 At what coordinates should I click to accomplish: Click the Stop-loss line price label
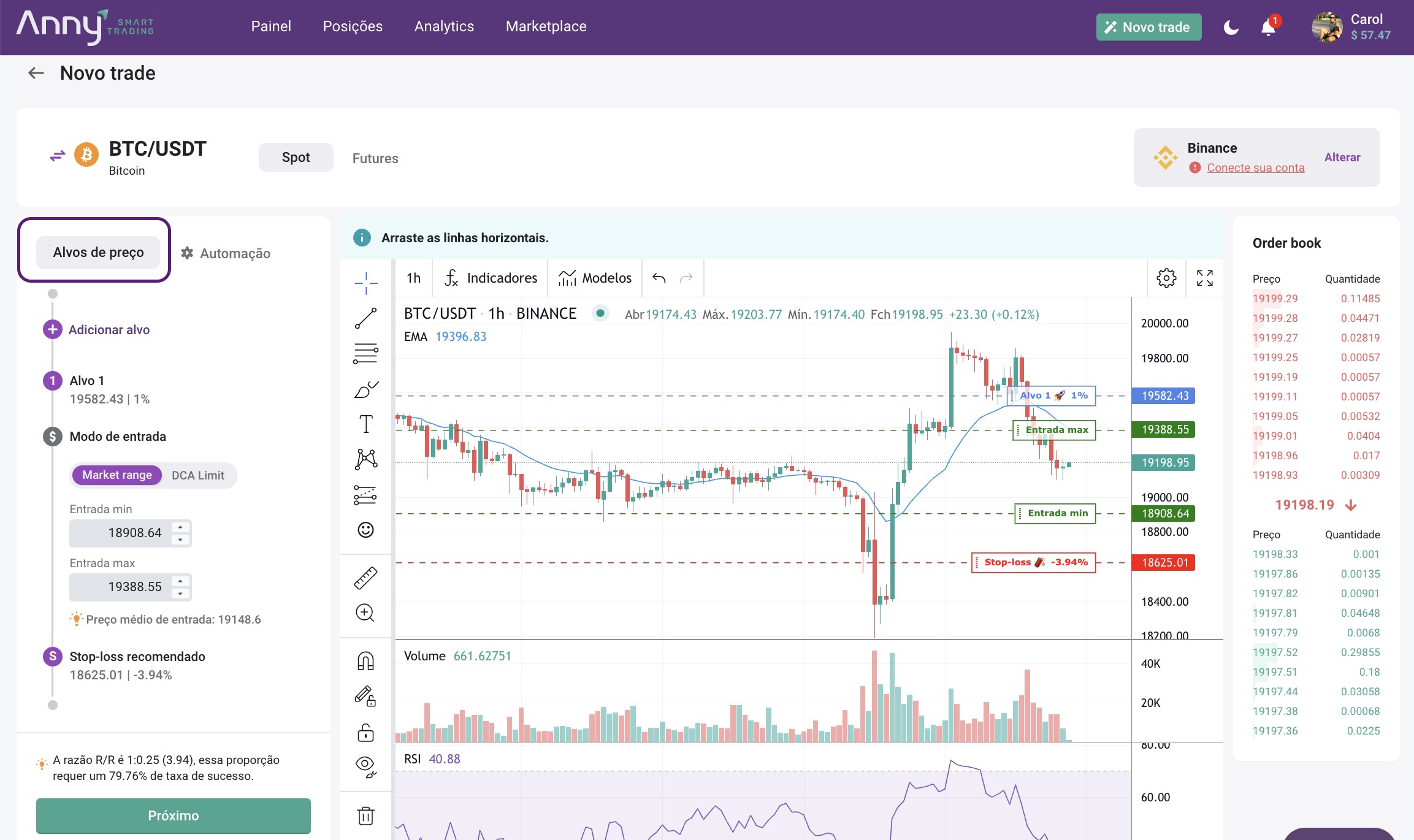pyautogui.click(x=1164, y=562)
